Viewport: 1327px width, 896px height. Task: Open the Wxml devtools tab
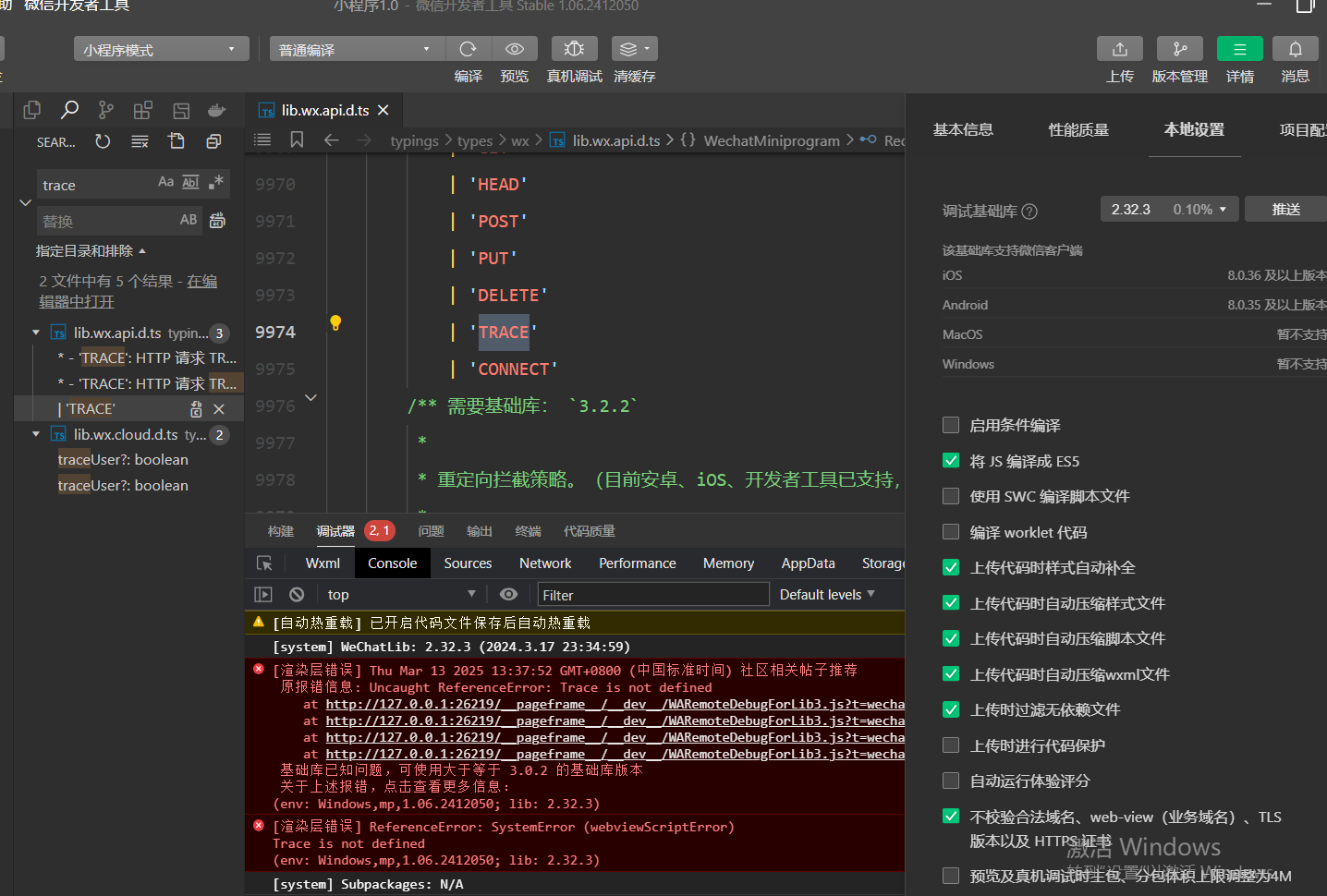(323, 563)
